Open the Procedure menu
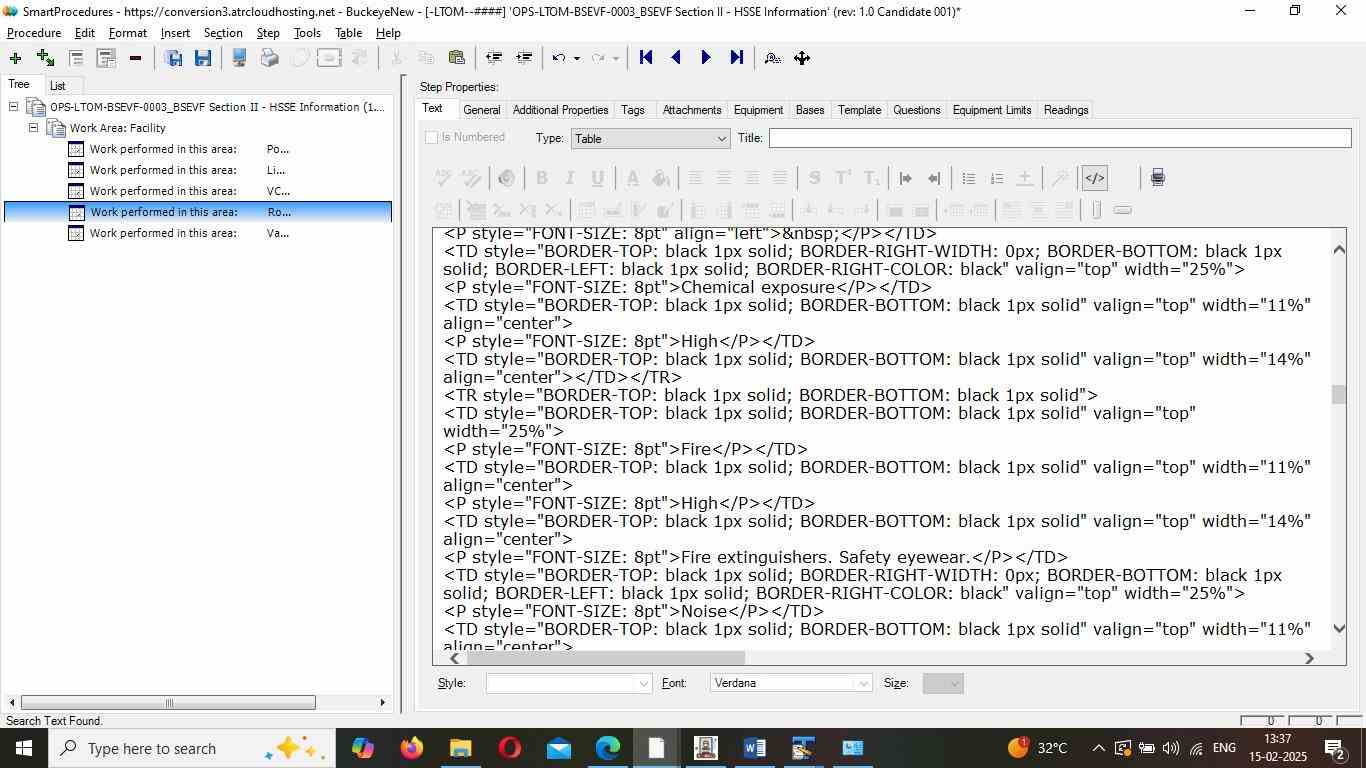1366x768 pixels. [34, 33]
